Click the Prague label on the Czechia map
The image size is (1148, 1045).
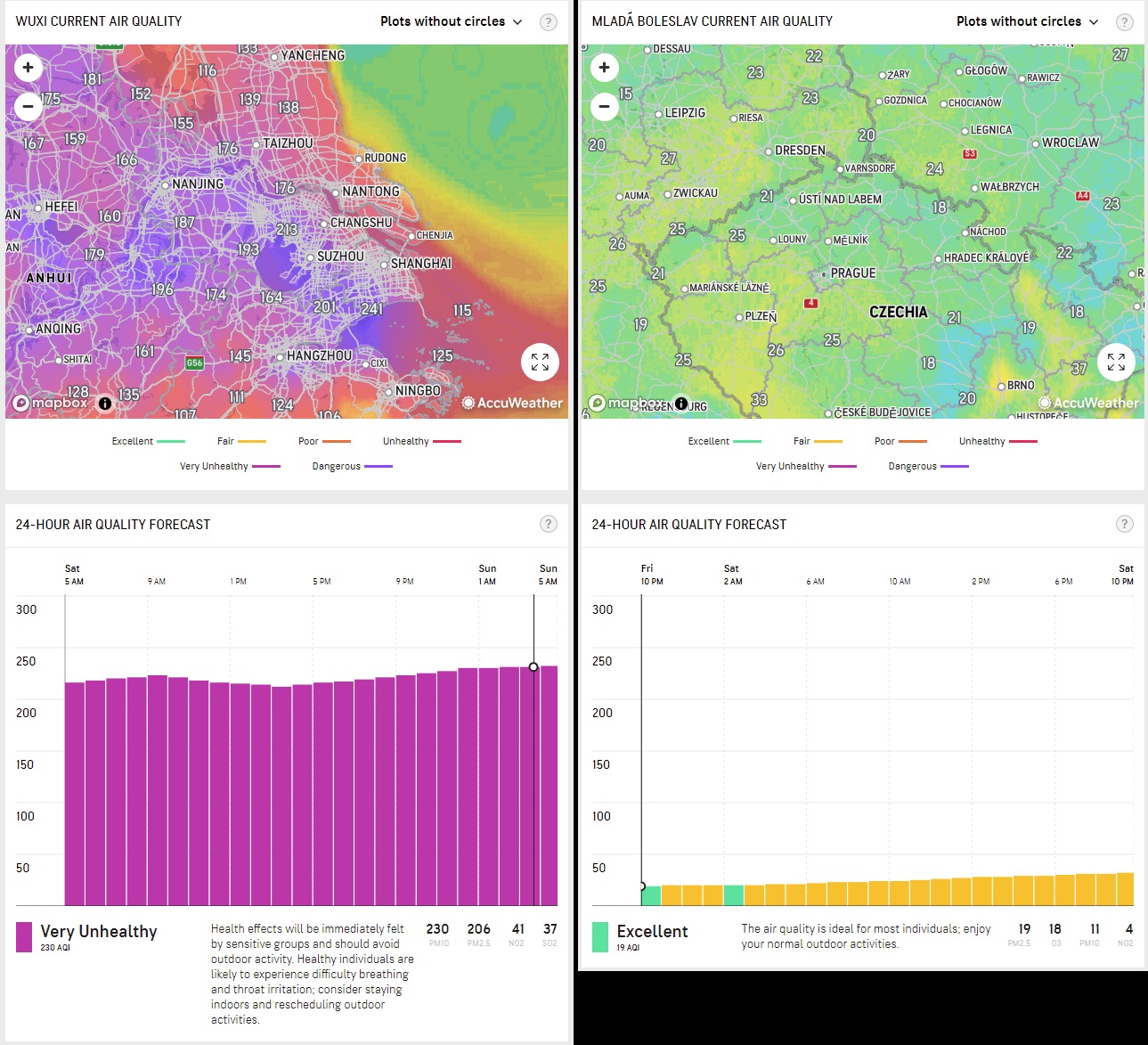[x=852, y=273]
